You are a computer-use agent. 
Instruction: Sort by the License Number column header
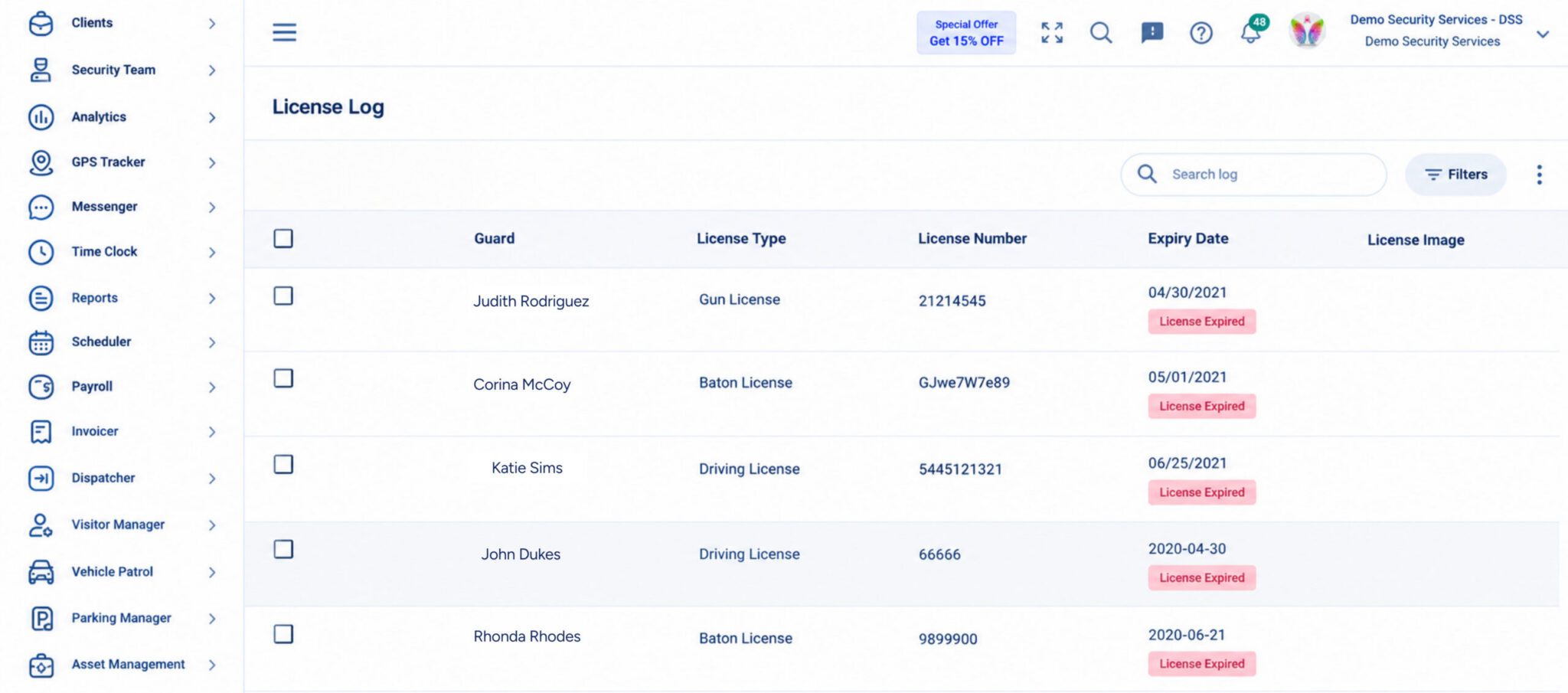point(972,238)
